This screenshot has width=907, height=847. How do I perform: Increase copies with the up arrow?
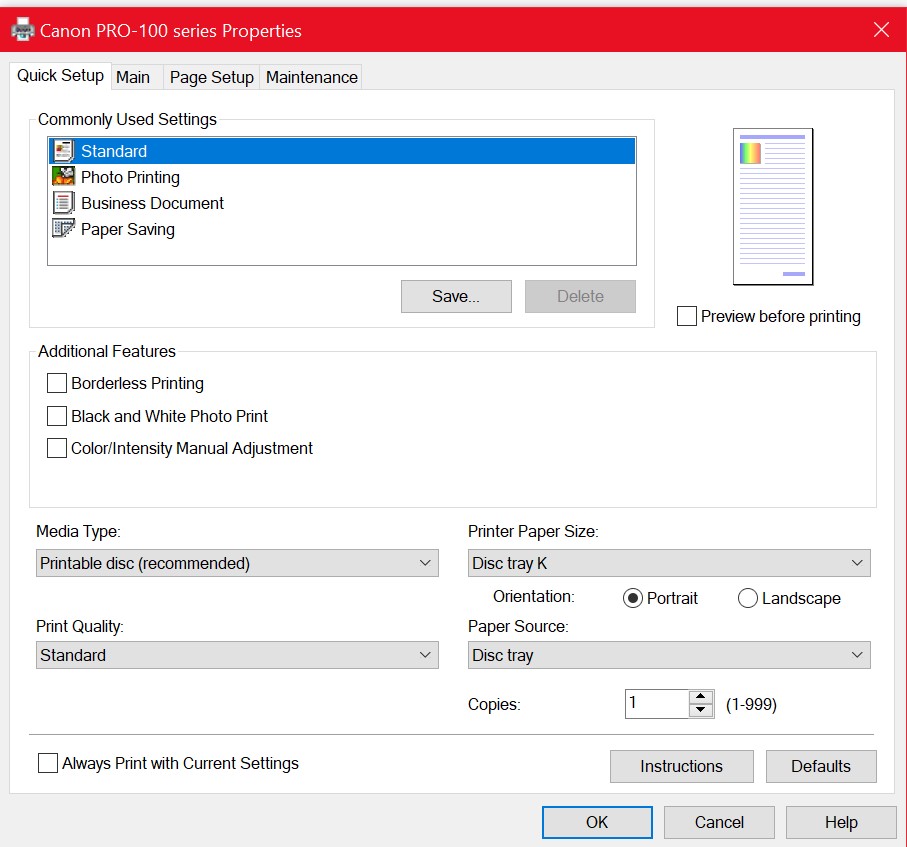click(701, 697)
